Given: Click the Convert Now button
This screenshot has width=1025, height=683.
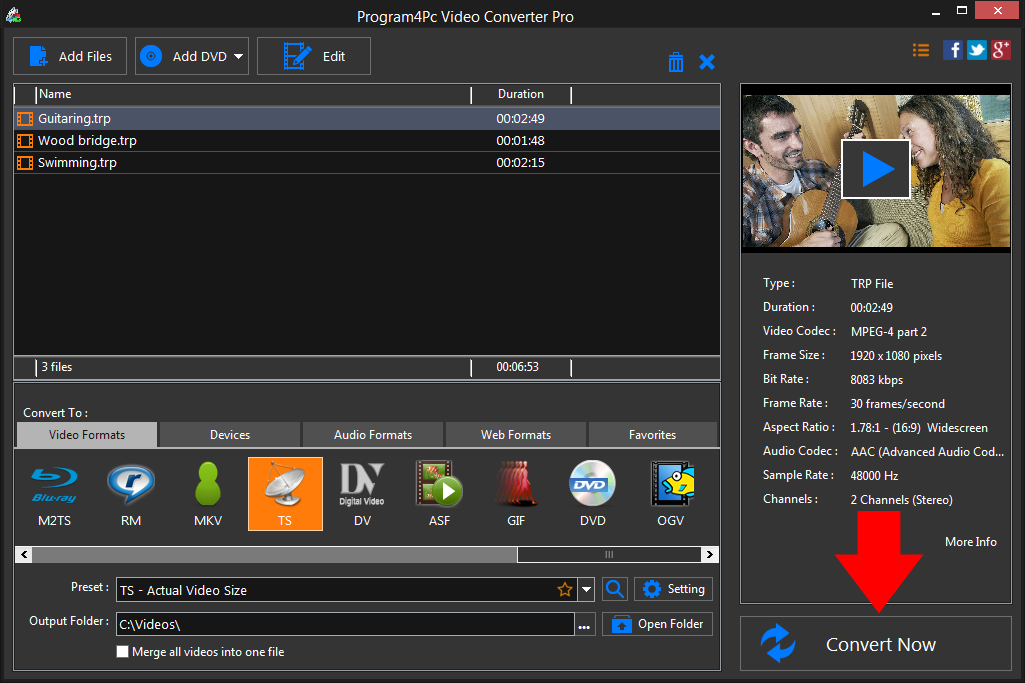Looking at the screenshot, I should 876,643.
